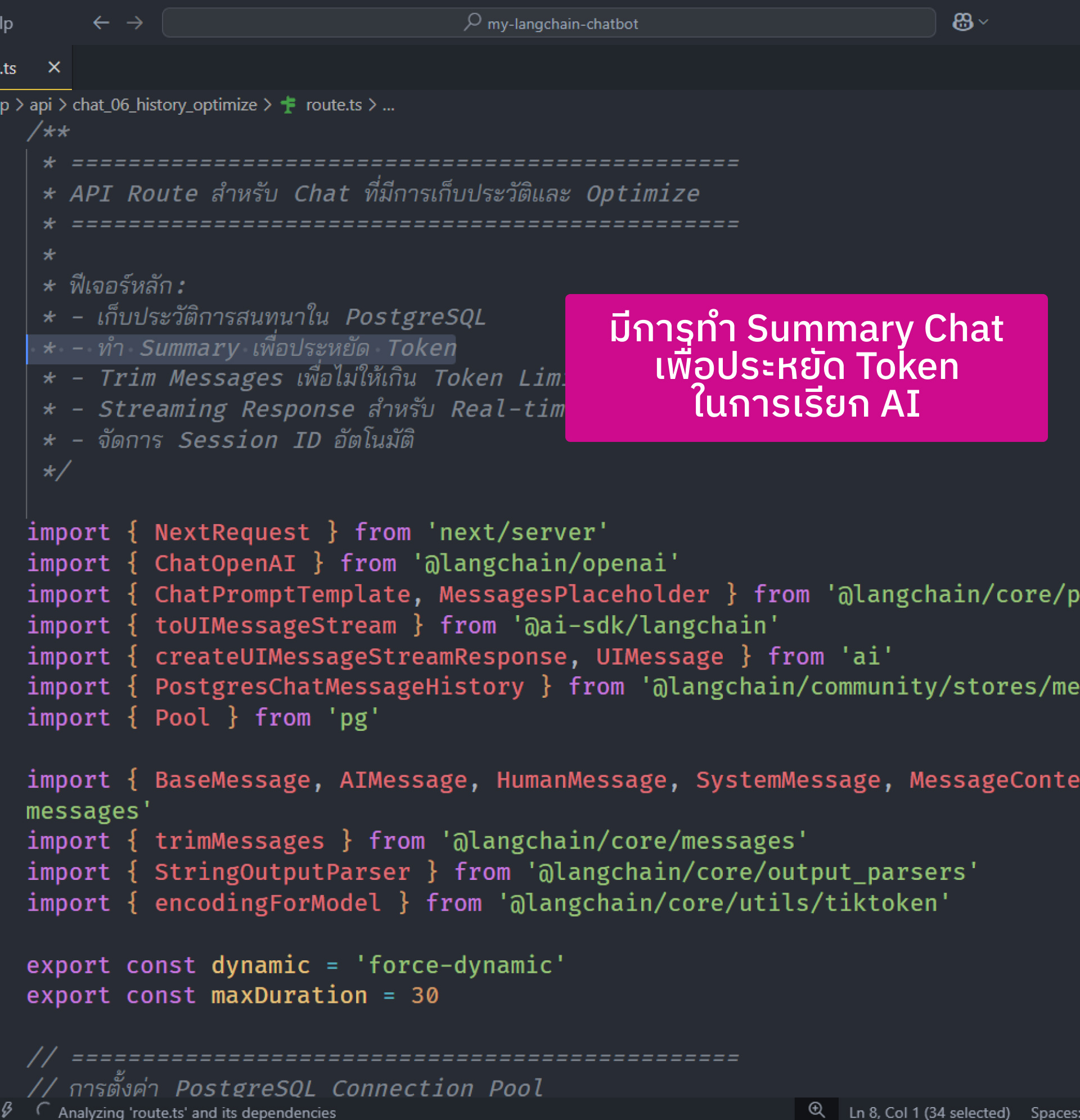Click the '@langchain/core/utils/tiktoken' string
This screenshot has width=1080, height=1120.
(x=724, y=902)
